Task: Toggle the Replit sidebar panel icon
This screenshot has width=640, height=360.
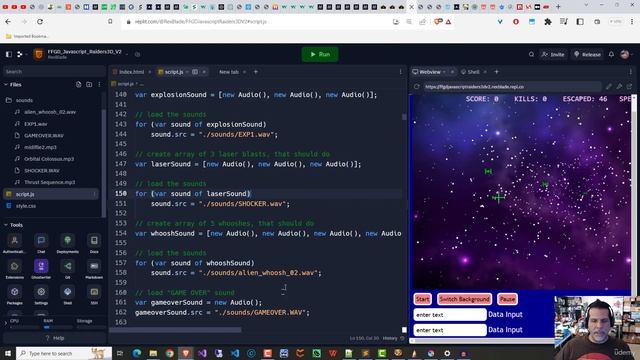Action: pyautogui.click(x=9, y=54)
